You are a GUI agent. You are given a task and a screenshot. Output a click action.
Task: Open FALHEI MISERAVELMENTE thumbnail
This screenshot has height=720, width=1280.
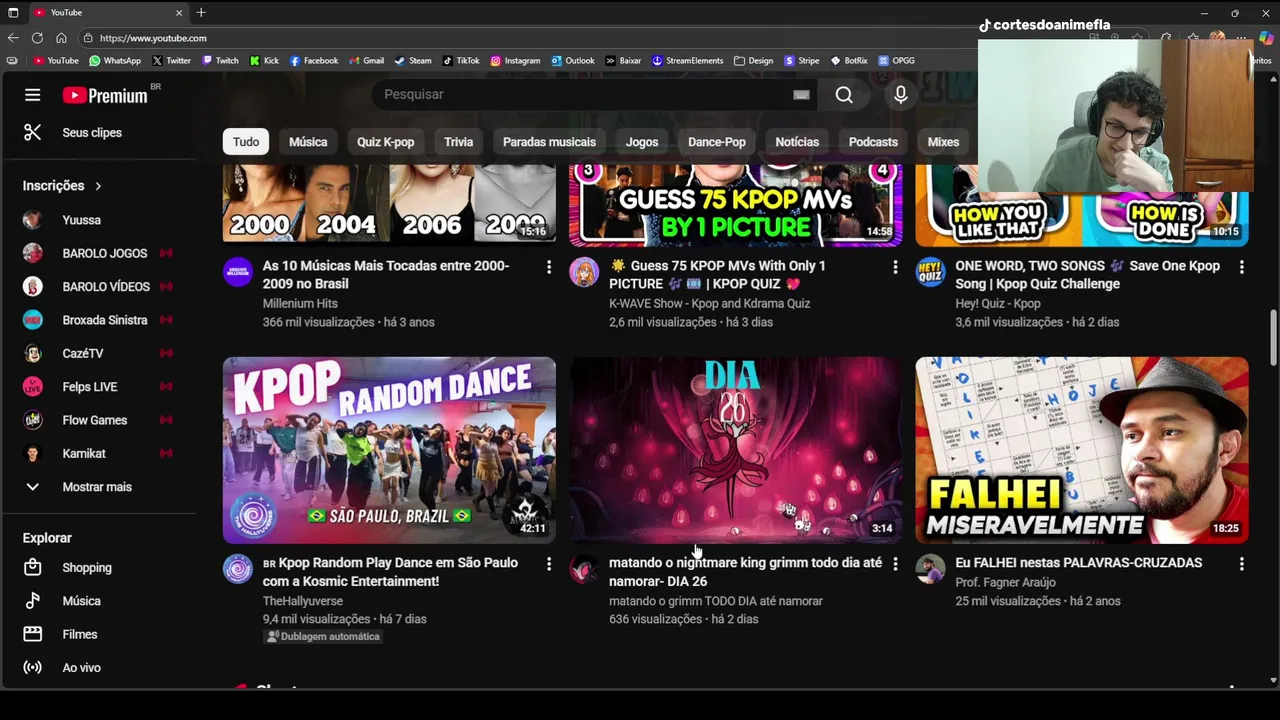tap(1082, 450)
